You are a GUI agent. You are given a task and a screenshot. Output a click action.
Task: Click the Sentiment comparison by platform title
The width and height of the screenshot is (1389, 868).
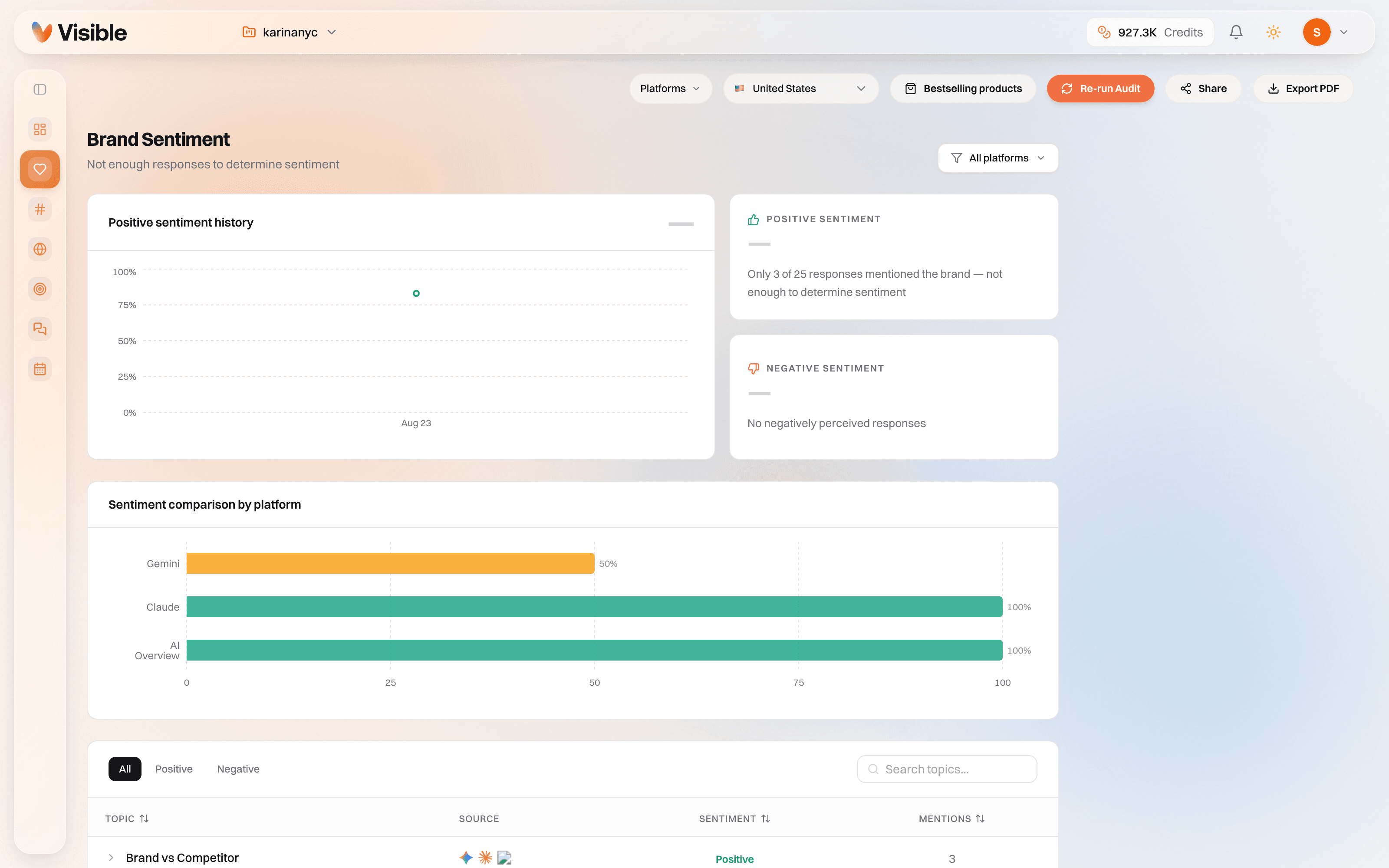204,505
